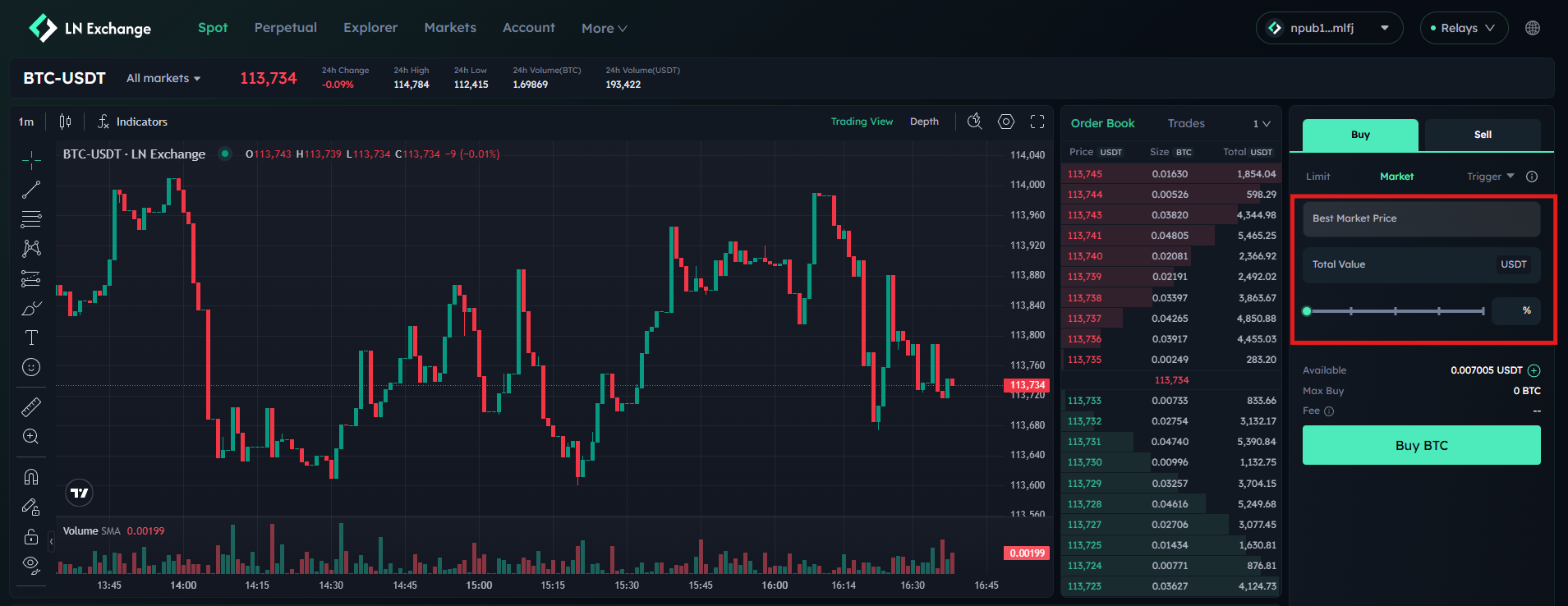Enter fullscreen chart mode

[1037, 122]
